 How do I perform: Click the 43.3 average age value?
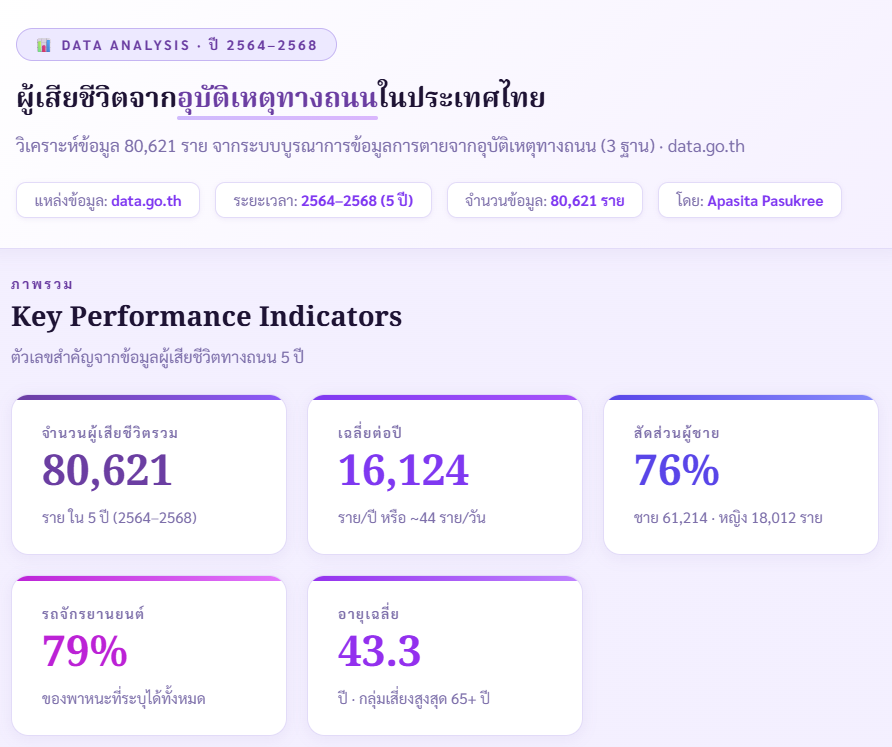point(379,651)
